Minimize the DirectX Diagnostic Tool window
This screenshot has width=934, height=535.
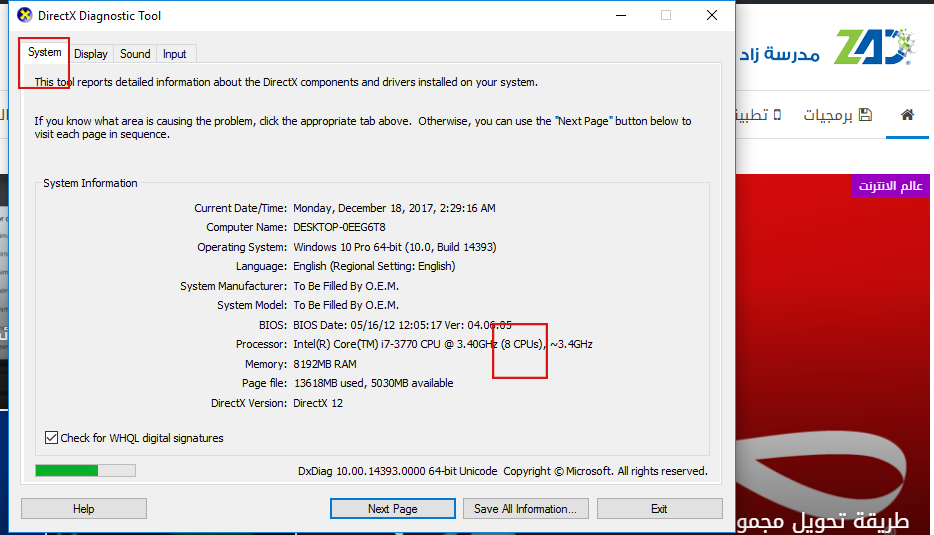(x=621, y=15)
